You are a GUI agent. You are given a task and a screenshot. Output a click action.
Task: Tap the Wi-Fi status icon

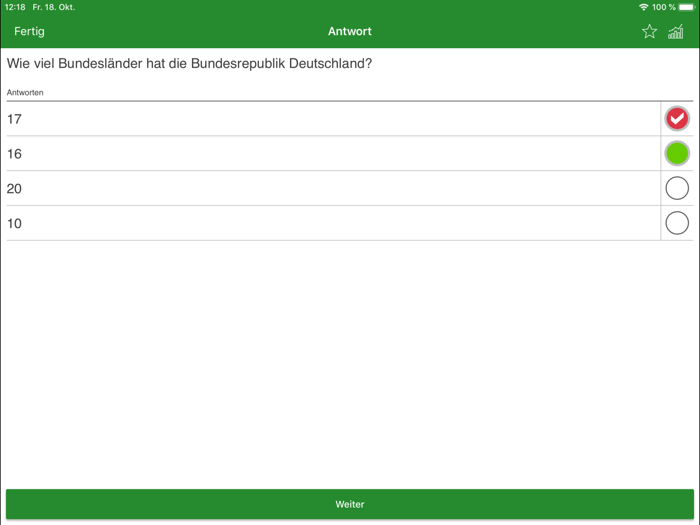(643, 7)
